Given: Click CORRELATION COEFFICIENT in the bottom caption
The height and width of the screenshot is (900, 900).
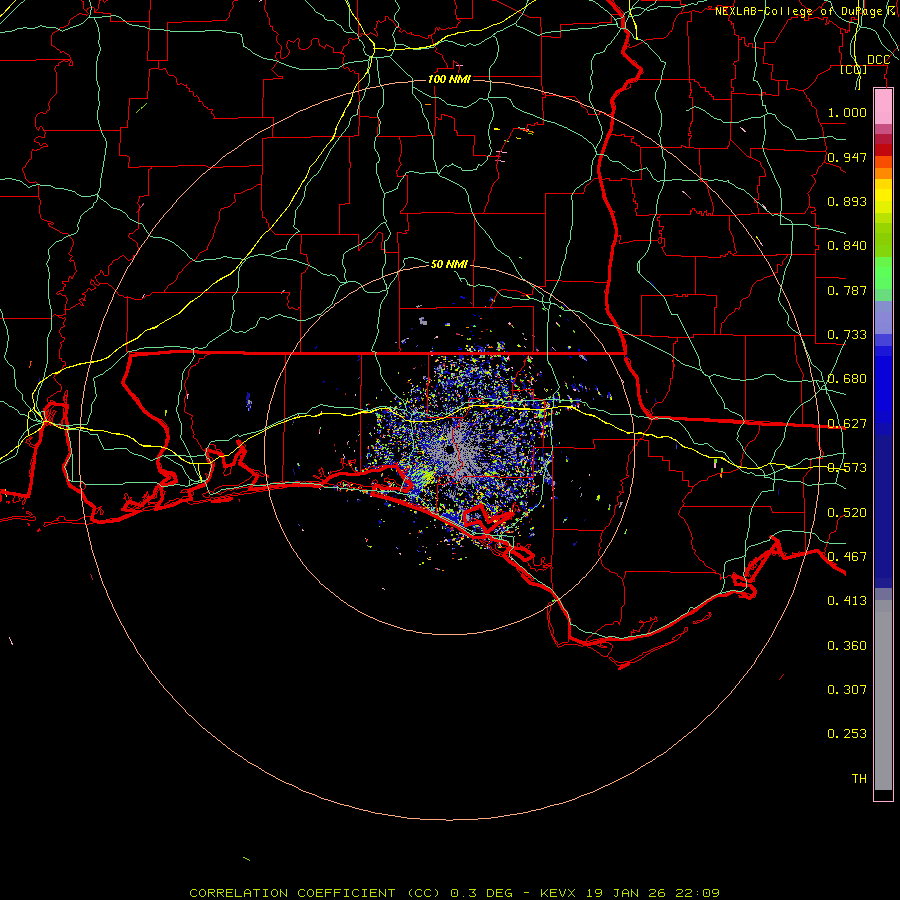Looking at the screenshot, I should tap(290, 893).
